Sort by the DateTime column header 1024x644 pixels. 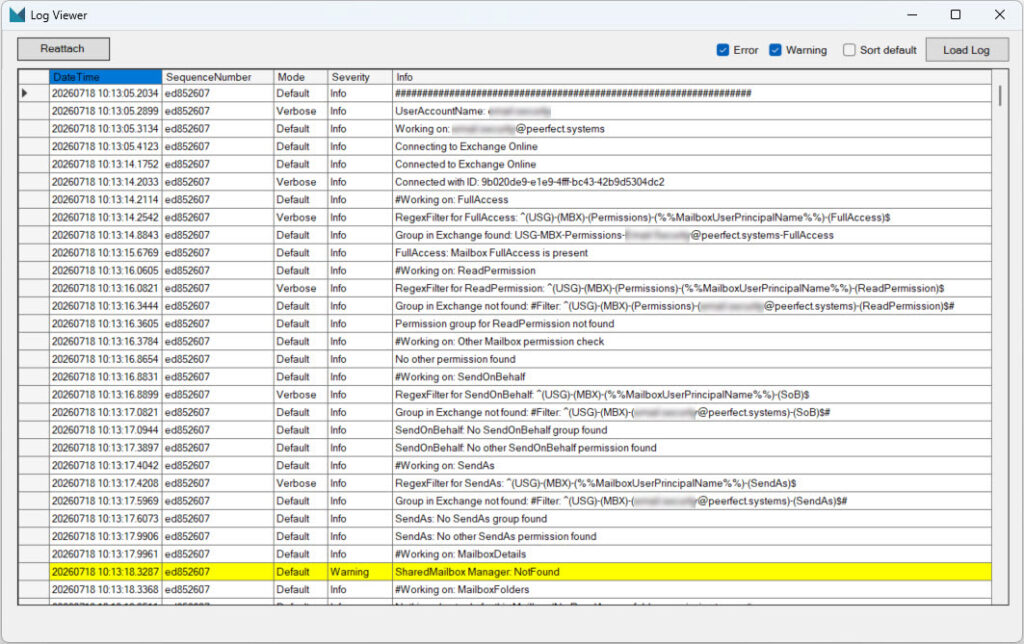[105, 77]
